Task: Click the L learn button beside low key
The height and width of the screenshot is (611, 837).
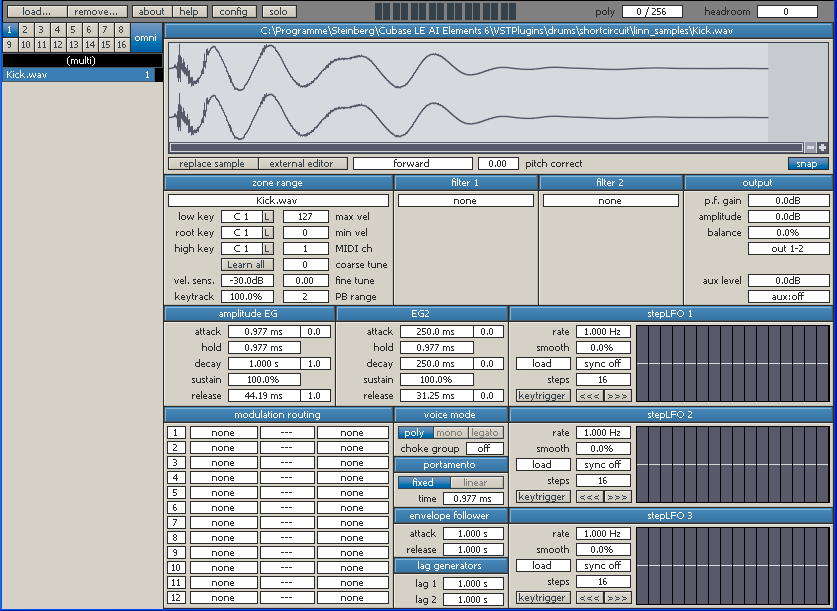Action: (x=267, y=217)
